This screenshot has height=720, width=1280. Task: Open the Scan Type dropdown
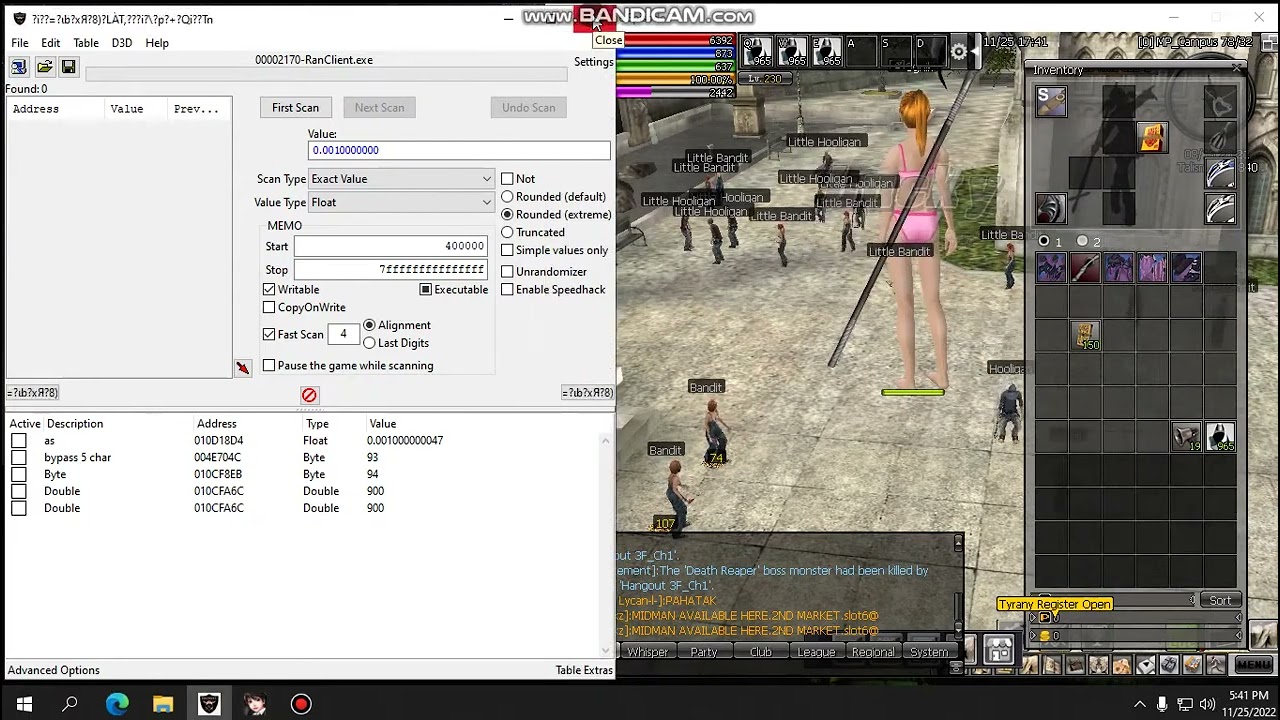point(401,179)
